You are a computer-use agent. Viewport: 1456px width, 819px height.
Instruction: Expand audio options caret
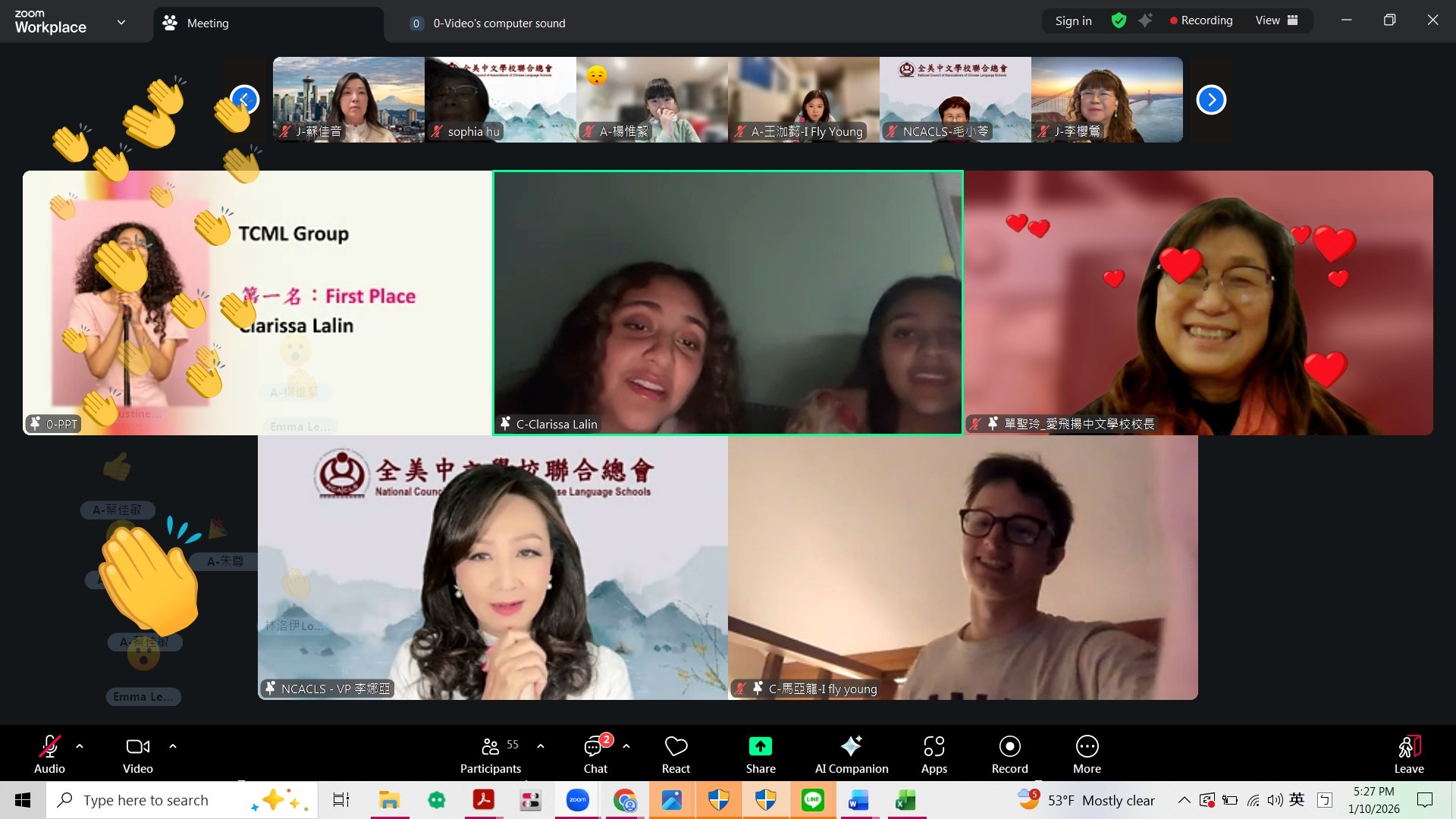point(80,746)
